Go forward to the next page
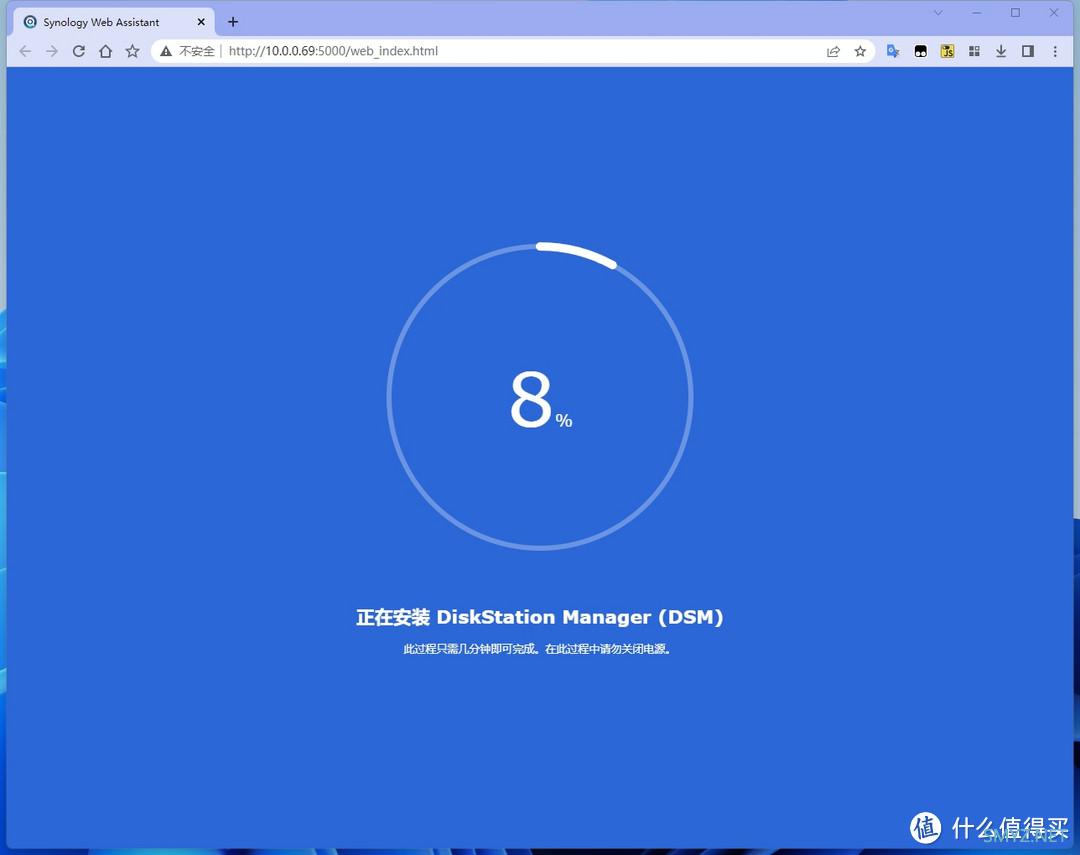1080x855 pixels. 52,51
